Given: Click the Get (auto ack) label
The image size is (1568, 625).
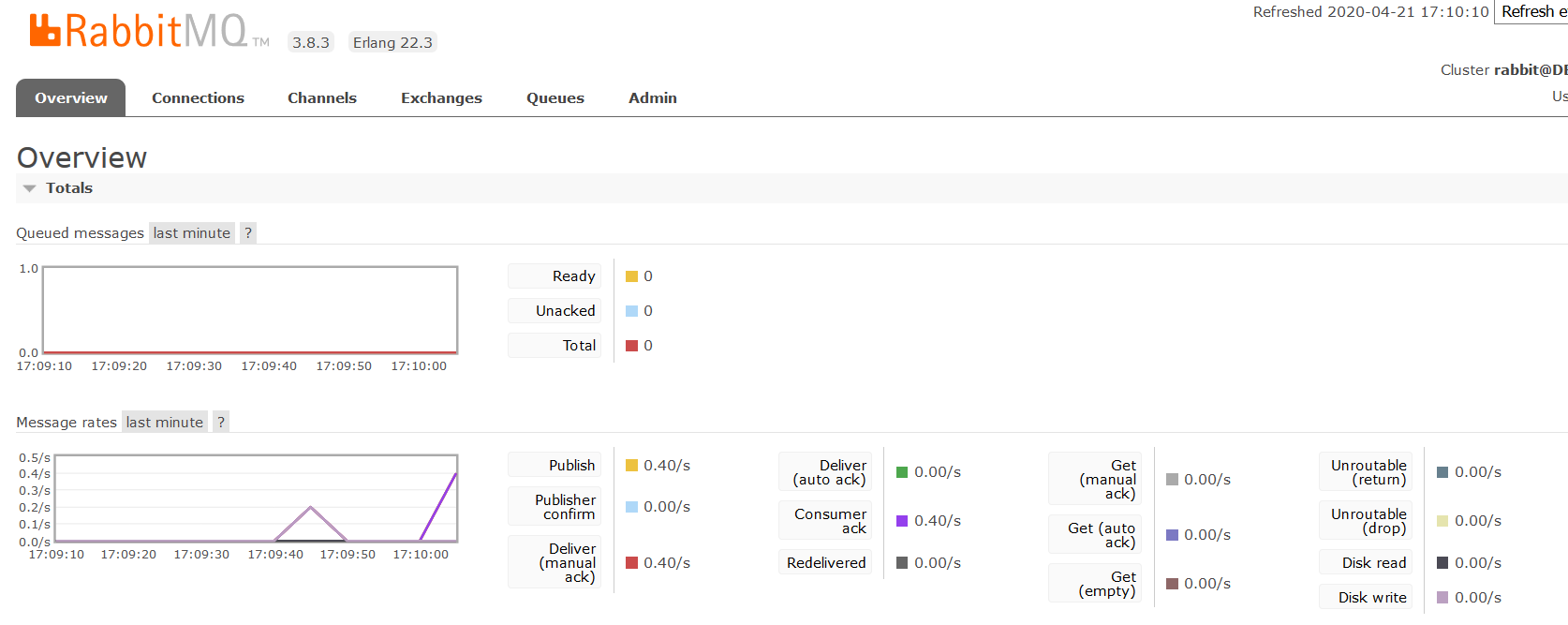Looking at the screenshot, I should point(1095,535).
